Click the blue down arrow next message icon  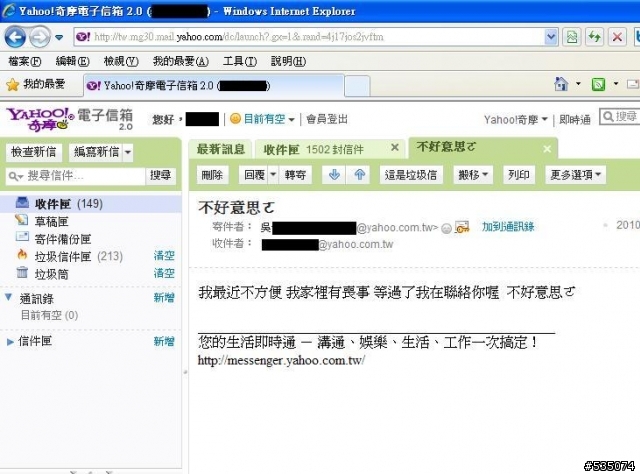pos(334,175)
